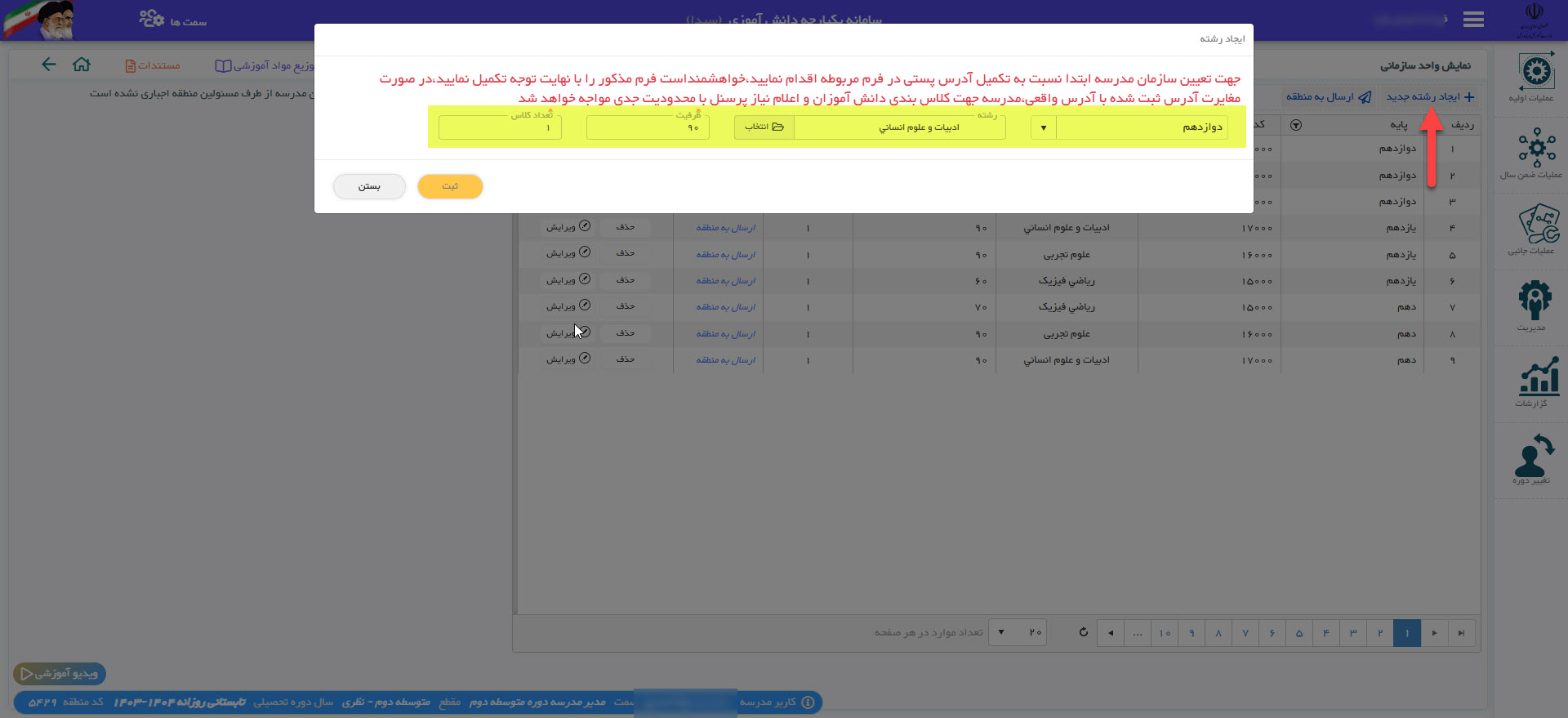
Task: Click the refresh icon in pagination bar
Action: [x=1083, y=632]
